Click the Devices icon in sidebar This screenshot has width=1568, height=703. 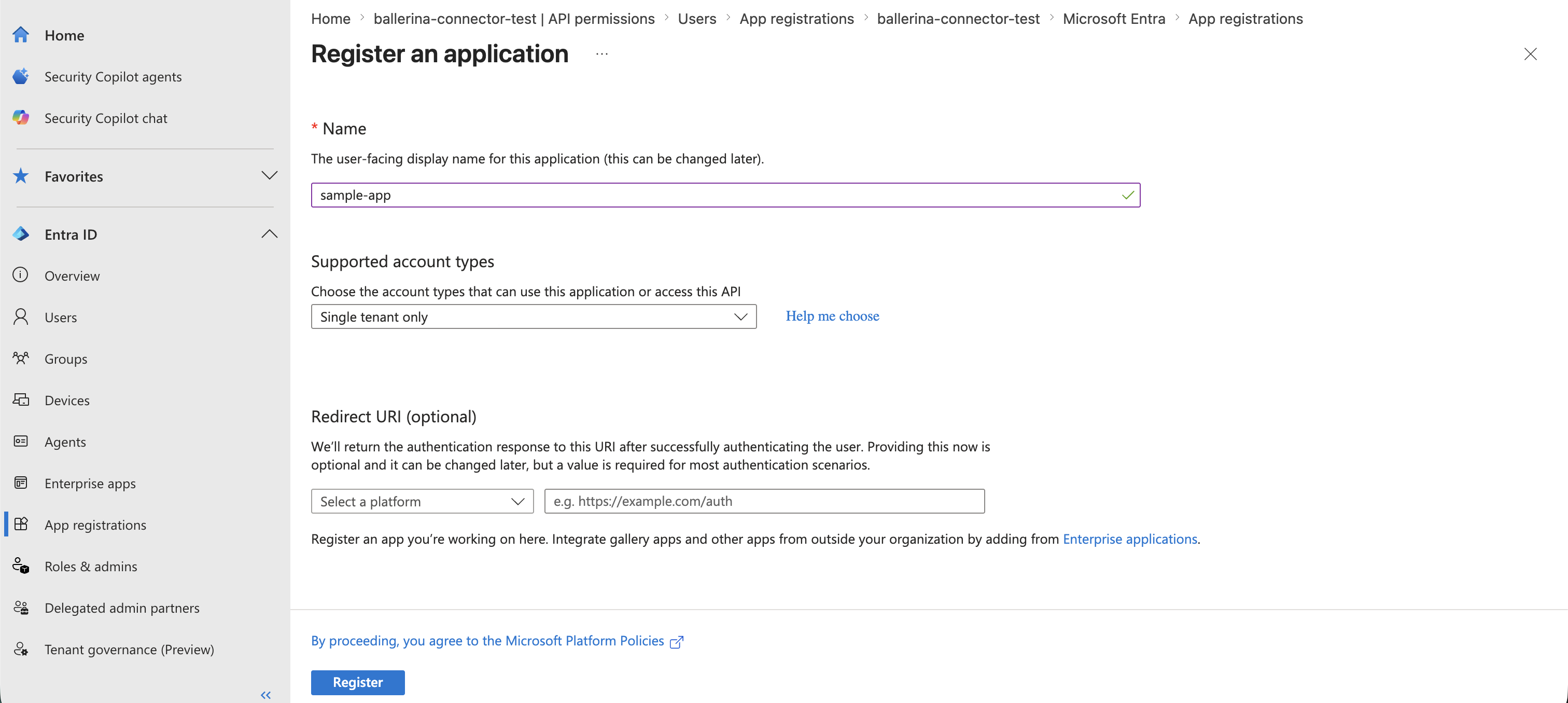(21, 399)
